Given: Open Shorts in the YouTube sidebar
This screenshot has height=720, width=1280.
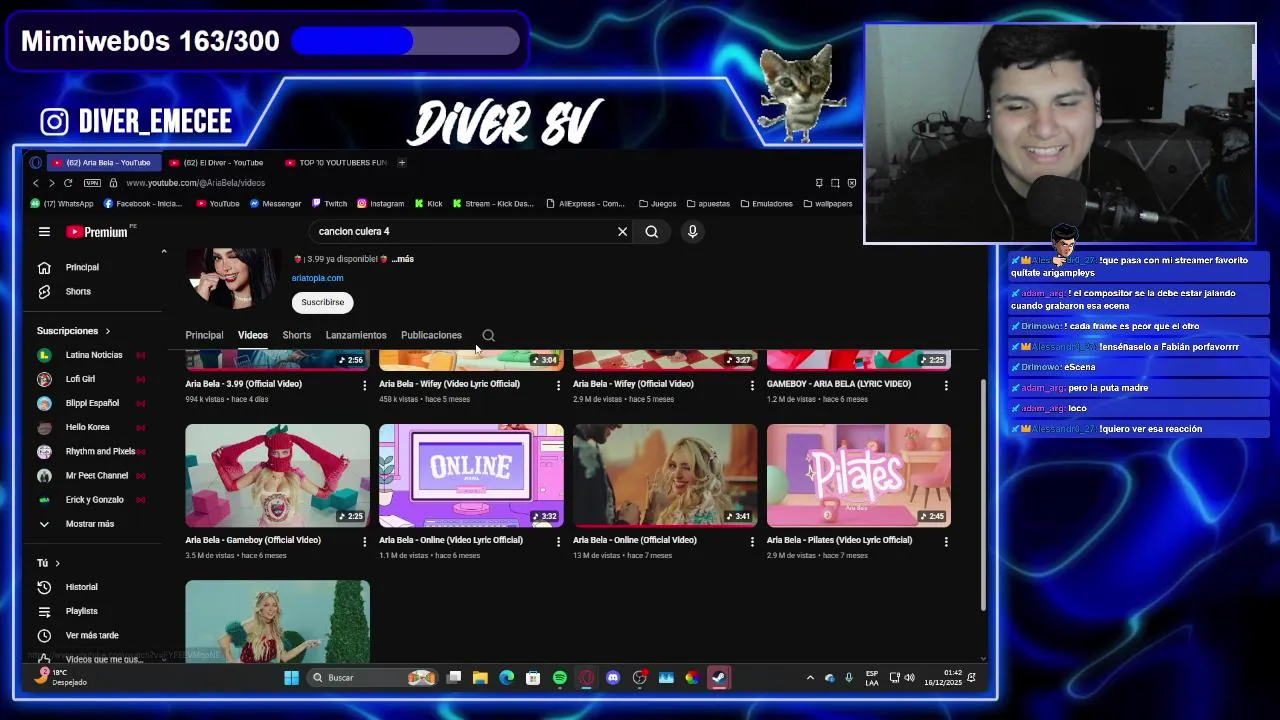Looking at the screenshot, I should coord(78,291).
